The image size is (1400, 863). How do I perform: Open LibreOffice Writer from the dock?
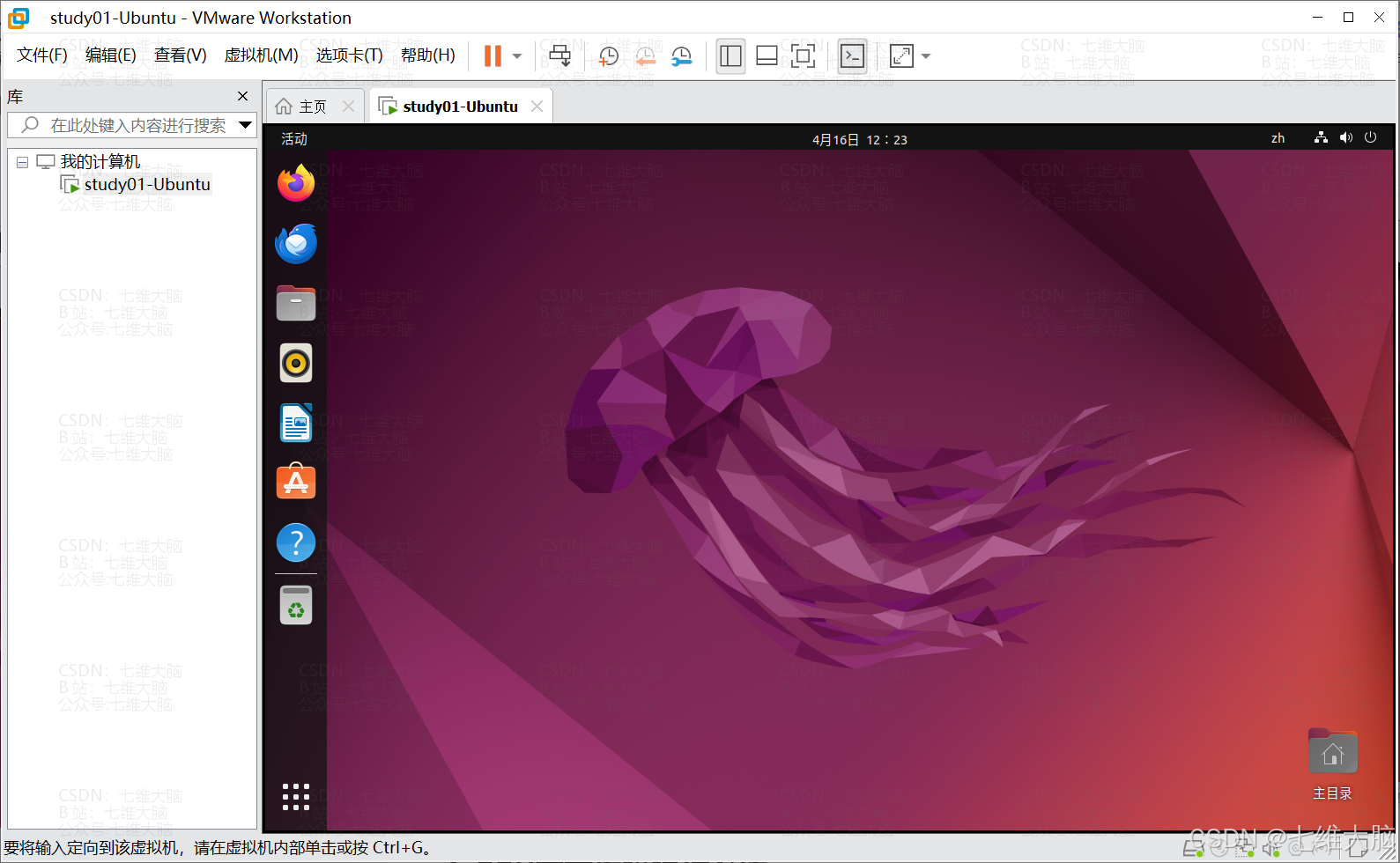point(296,423)
